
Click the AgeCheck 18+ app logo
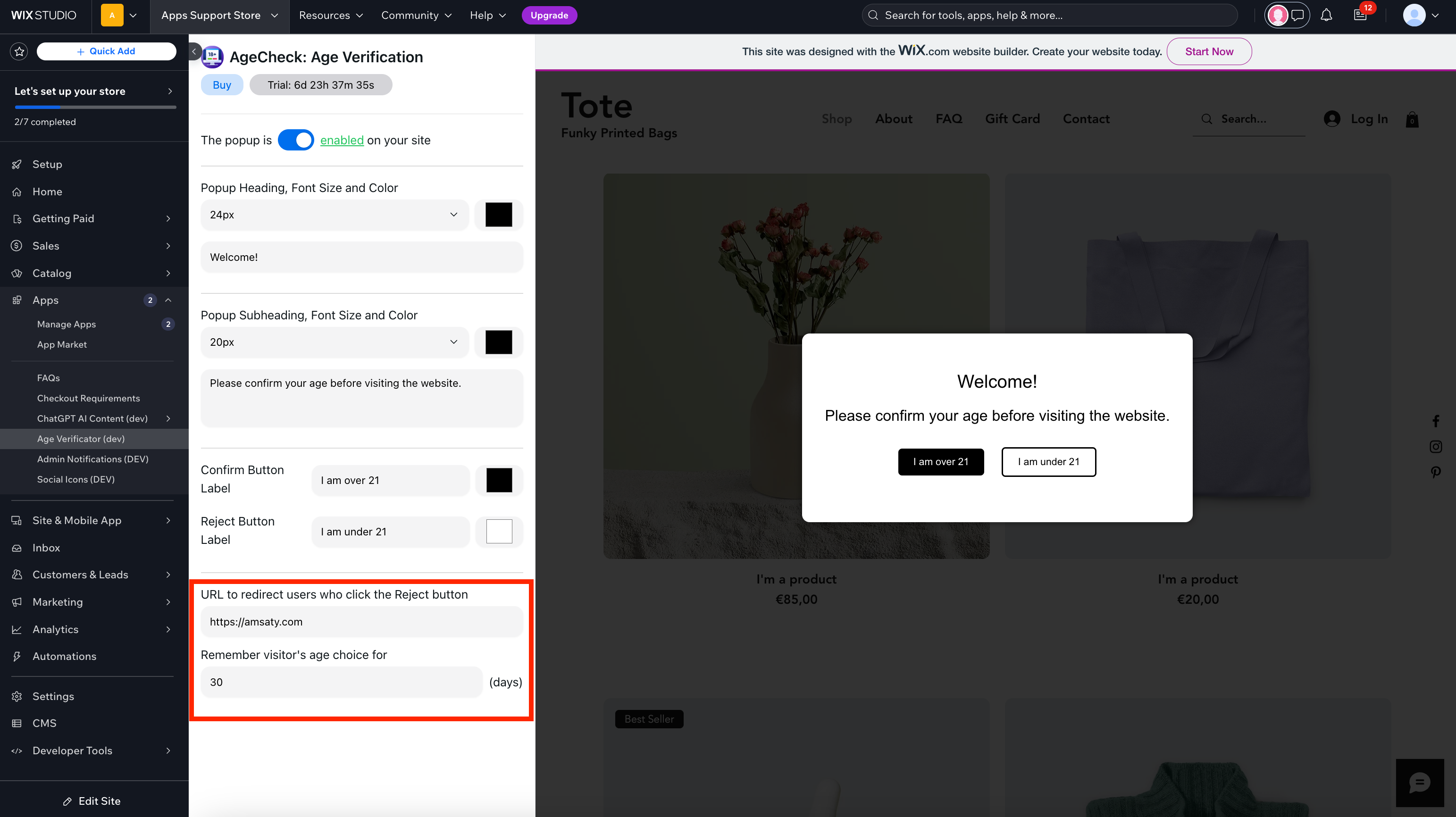click(212, 57)
